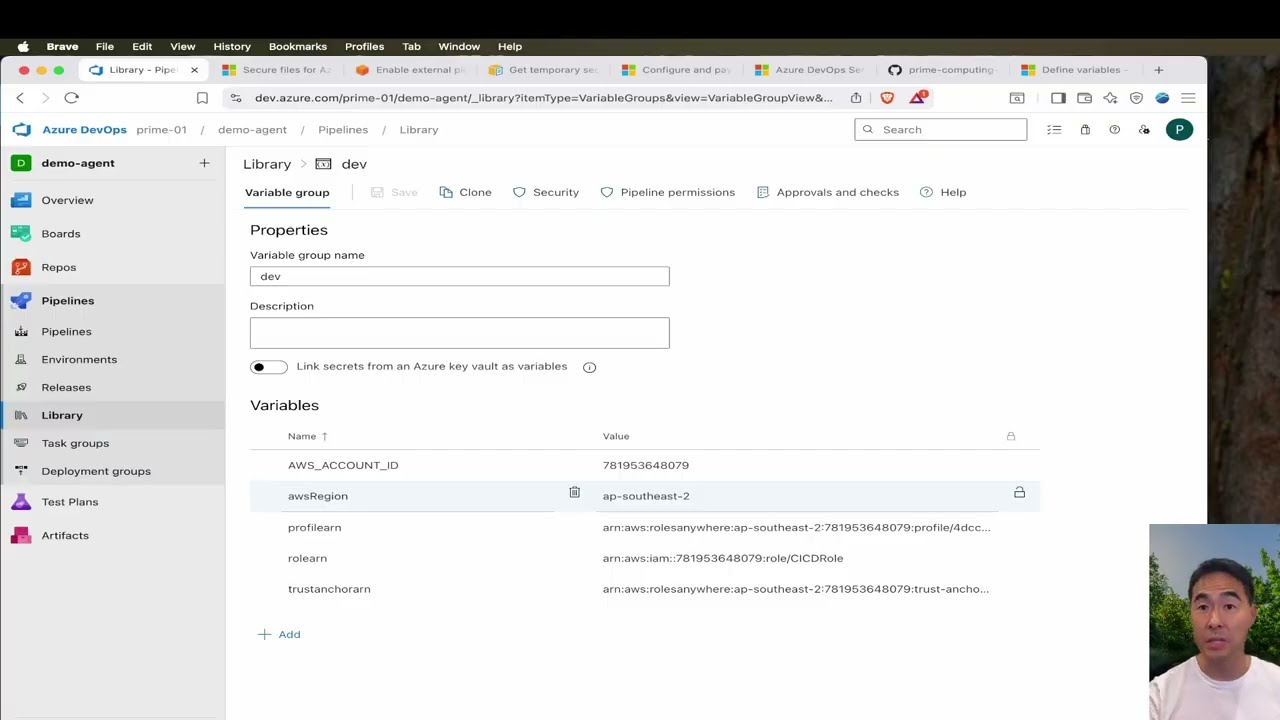Open the help icon in header
The height and width of the screenshot is (720, 1280).
(1114, 130)
